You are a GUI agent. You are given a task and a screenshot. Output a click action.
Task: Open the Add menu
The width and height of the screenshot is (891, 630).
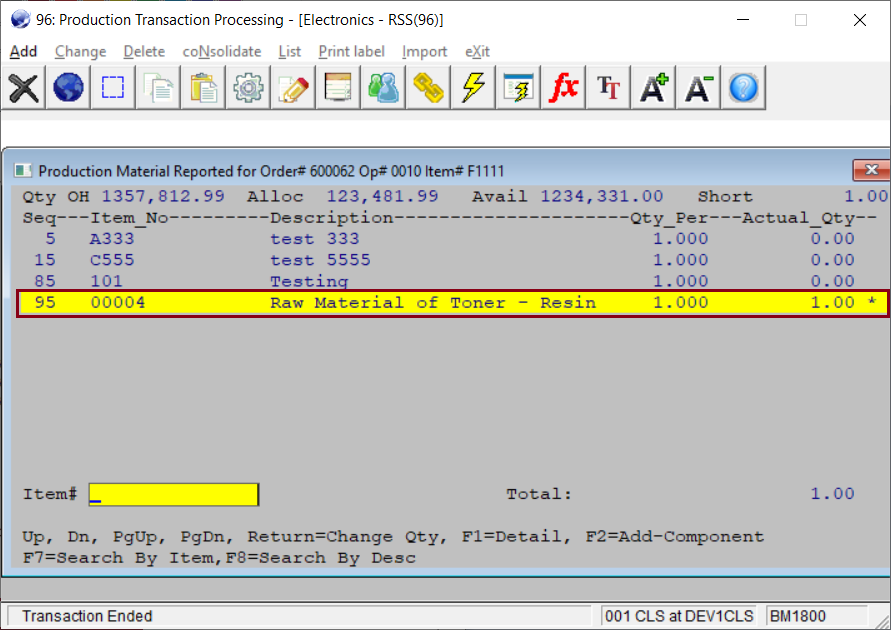[23, 51]
